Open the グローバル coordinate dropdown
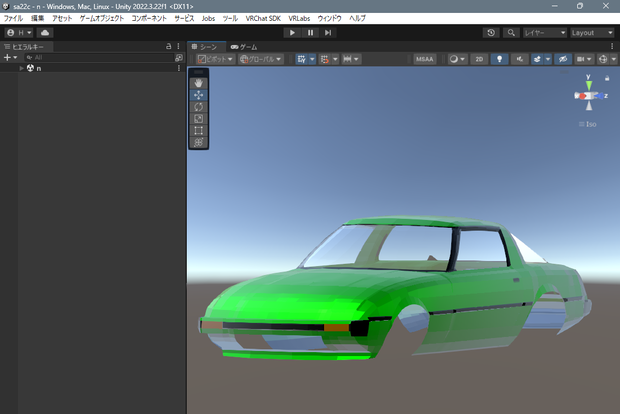620x414 pixels. pyautogui.click(x=261, y=59)
